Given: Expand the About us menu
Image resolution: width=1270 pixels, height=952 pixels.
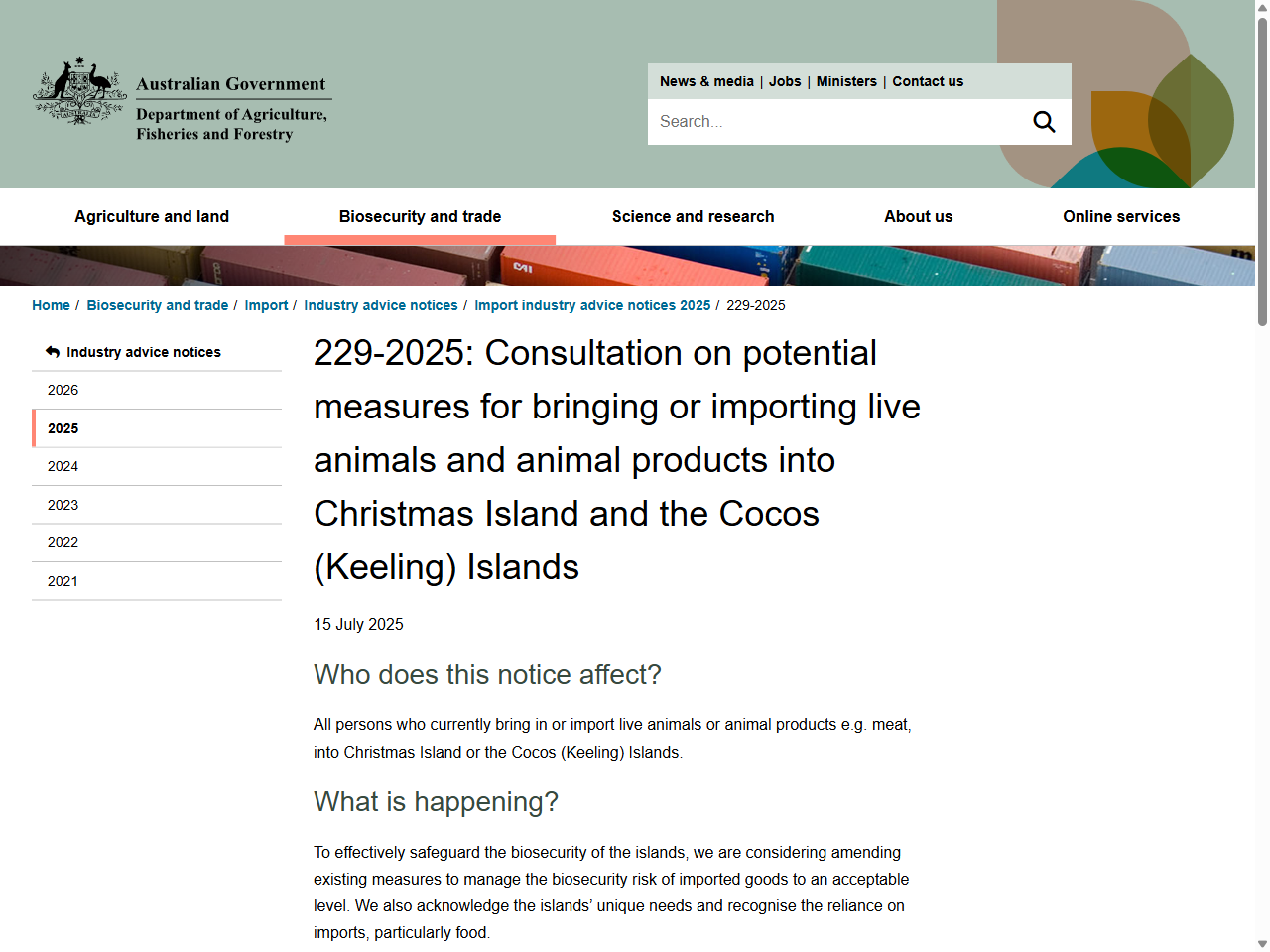Looking at the screenshot, I should point(918,216).
